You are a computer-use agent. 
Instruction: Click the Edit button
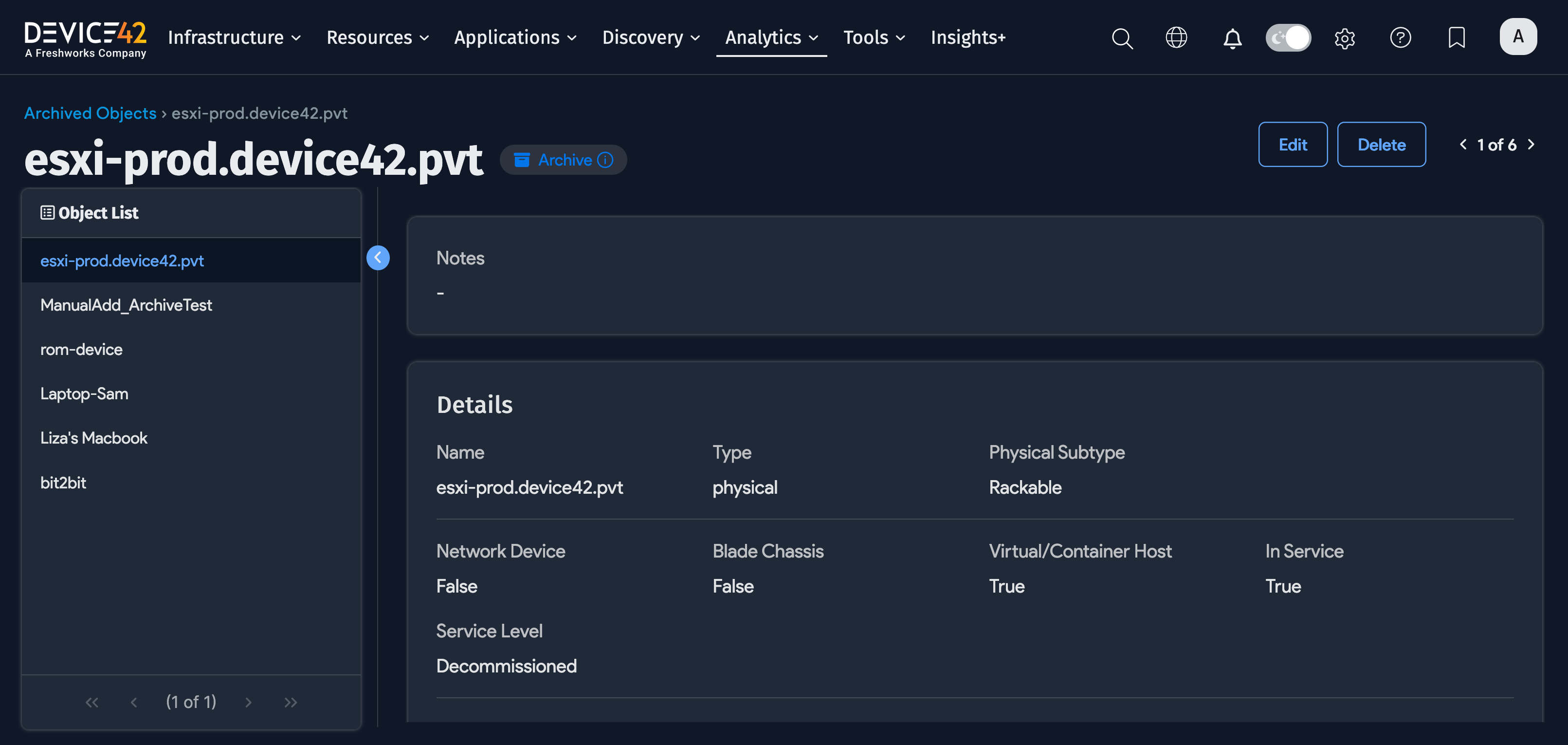[1293, 144]
